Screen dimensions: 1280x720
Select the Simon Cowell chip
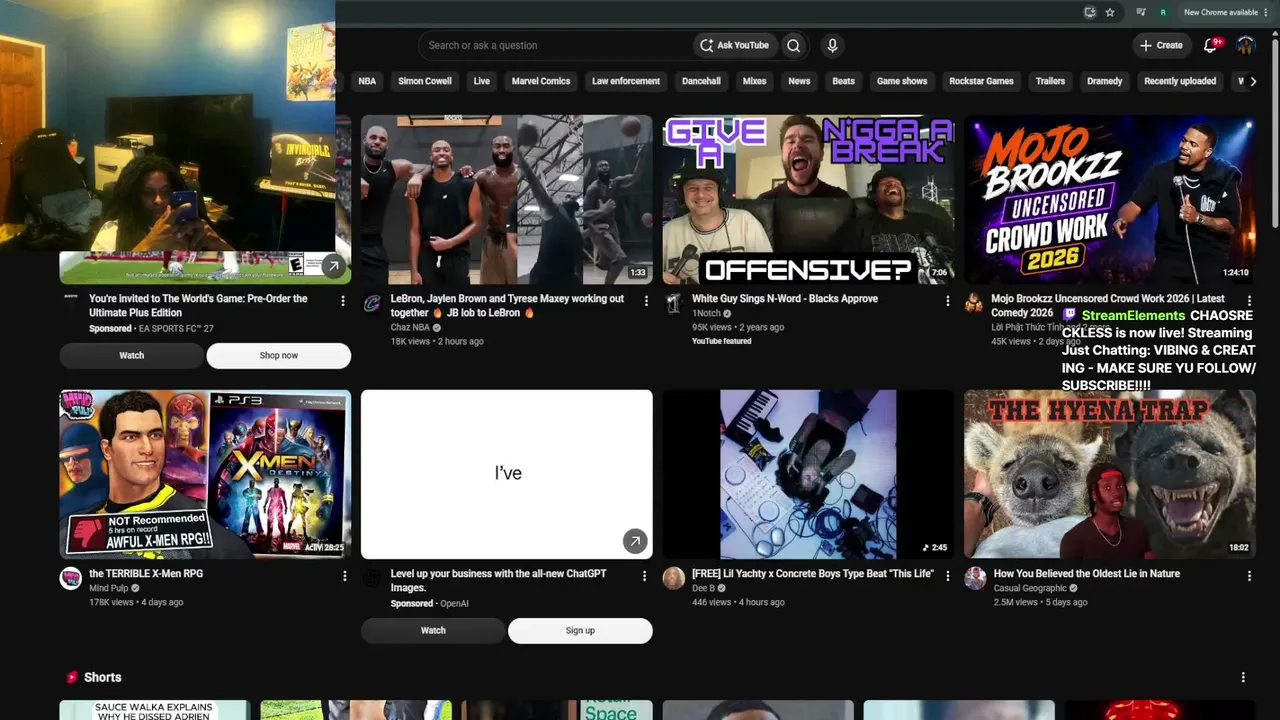click(425, 81)
